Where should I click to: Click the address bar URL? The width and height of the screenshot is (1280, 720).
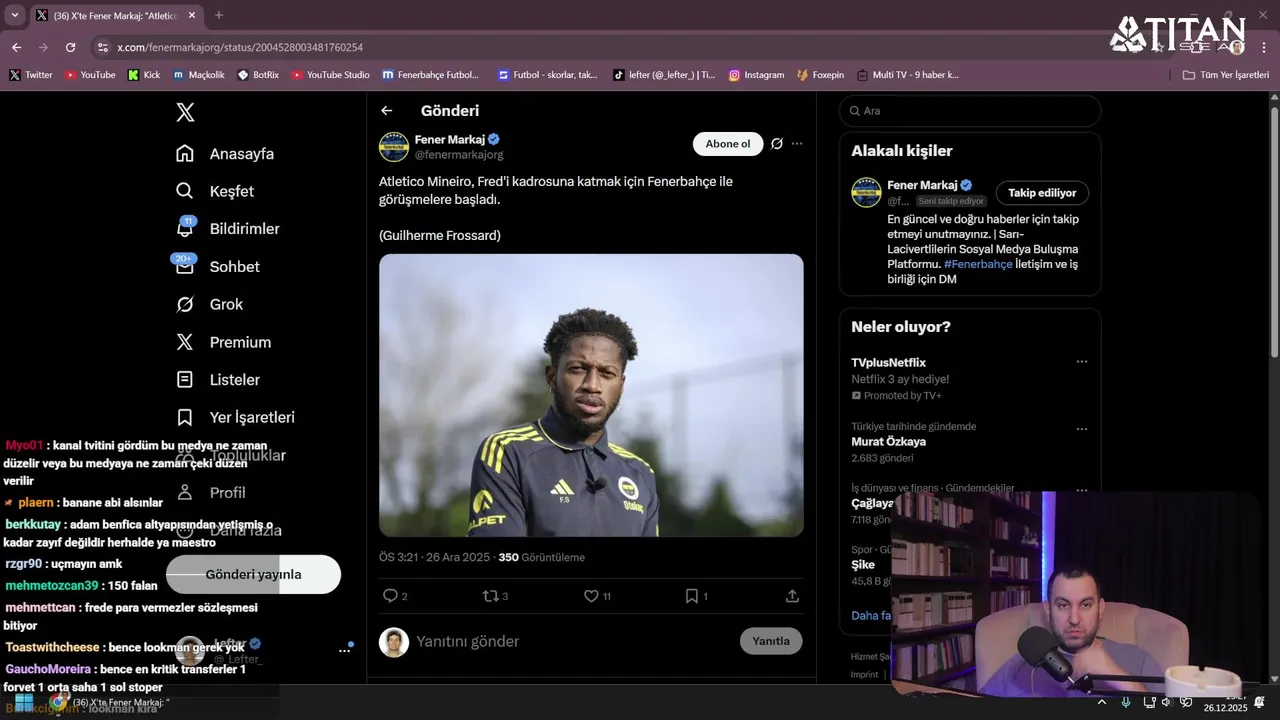[239, 47]
